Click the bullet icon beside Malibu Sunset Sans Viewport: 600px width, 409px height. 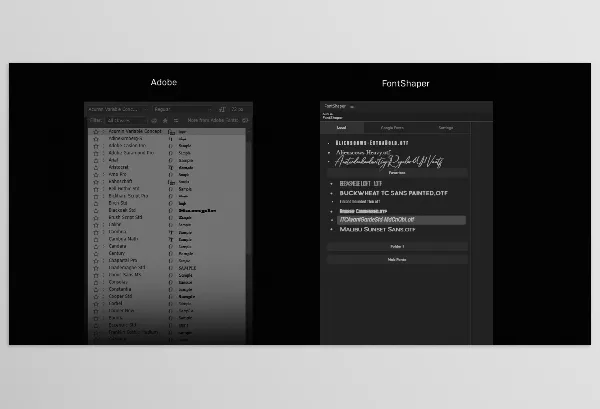point(332,230)
